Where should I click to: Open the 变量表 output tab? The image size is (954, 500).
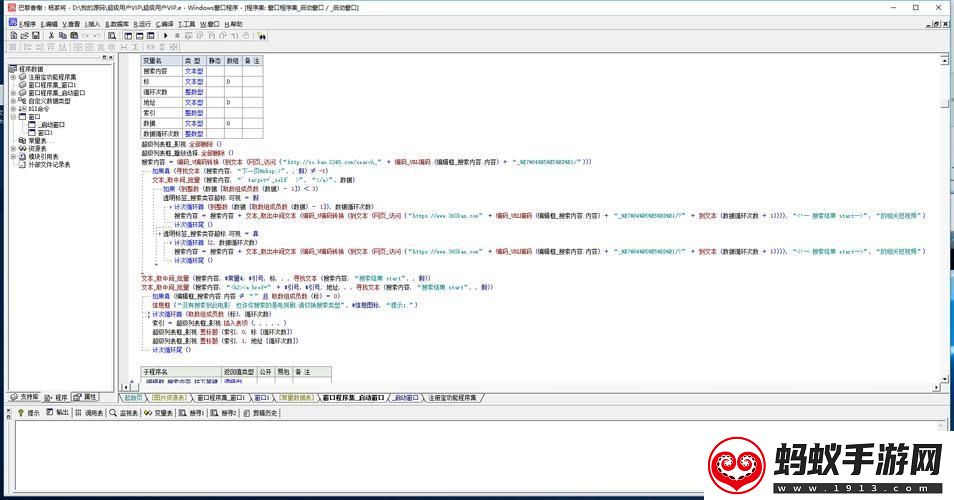(x=159, y=412)
